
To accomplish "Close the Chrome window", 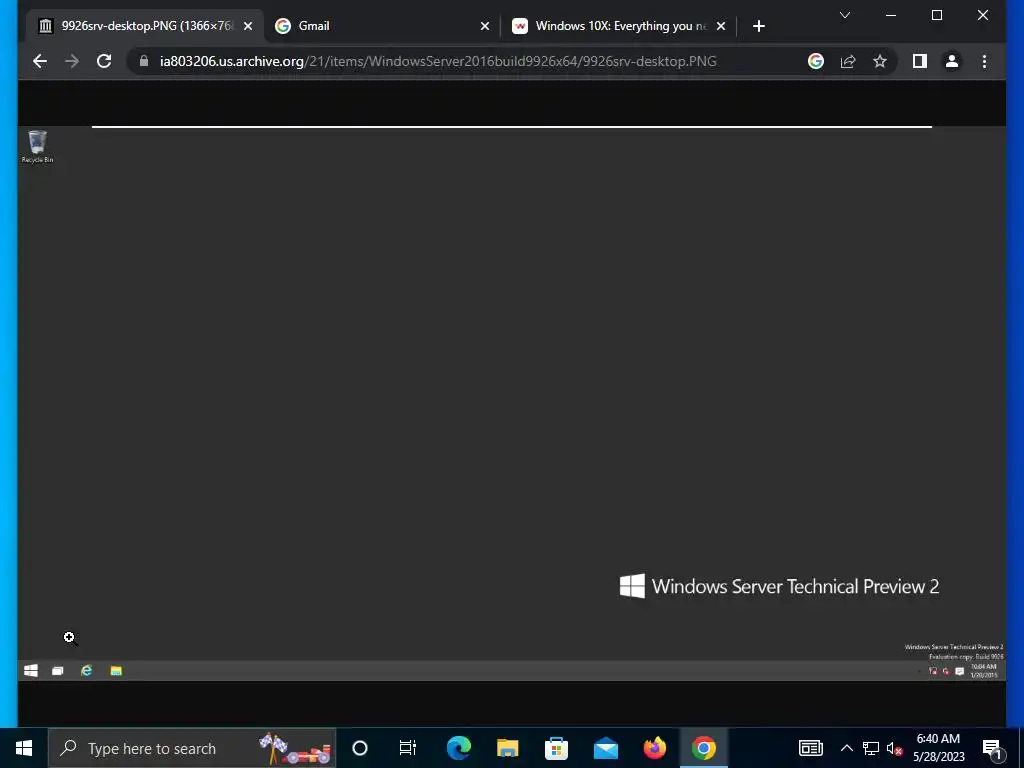I will [x=982, y=15].
